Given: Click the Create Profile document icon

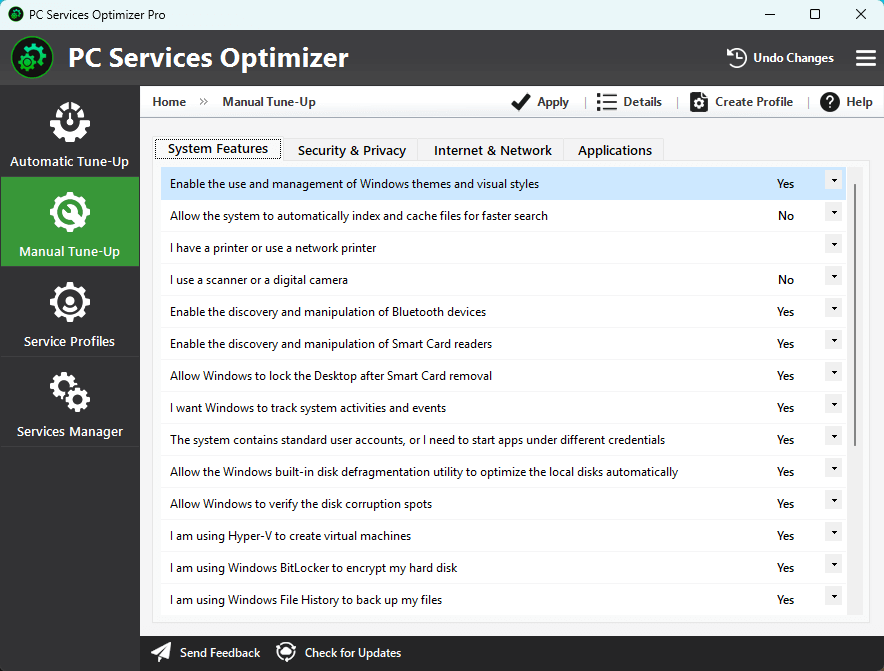Looking at the screenshot, I should coord(699,102).
